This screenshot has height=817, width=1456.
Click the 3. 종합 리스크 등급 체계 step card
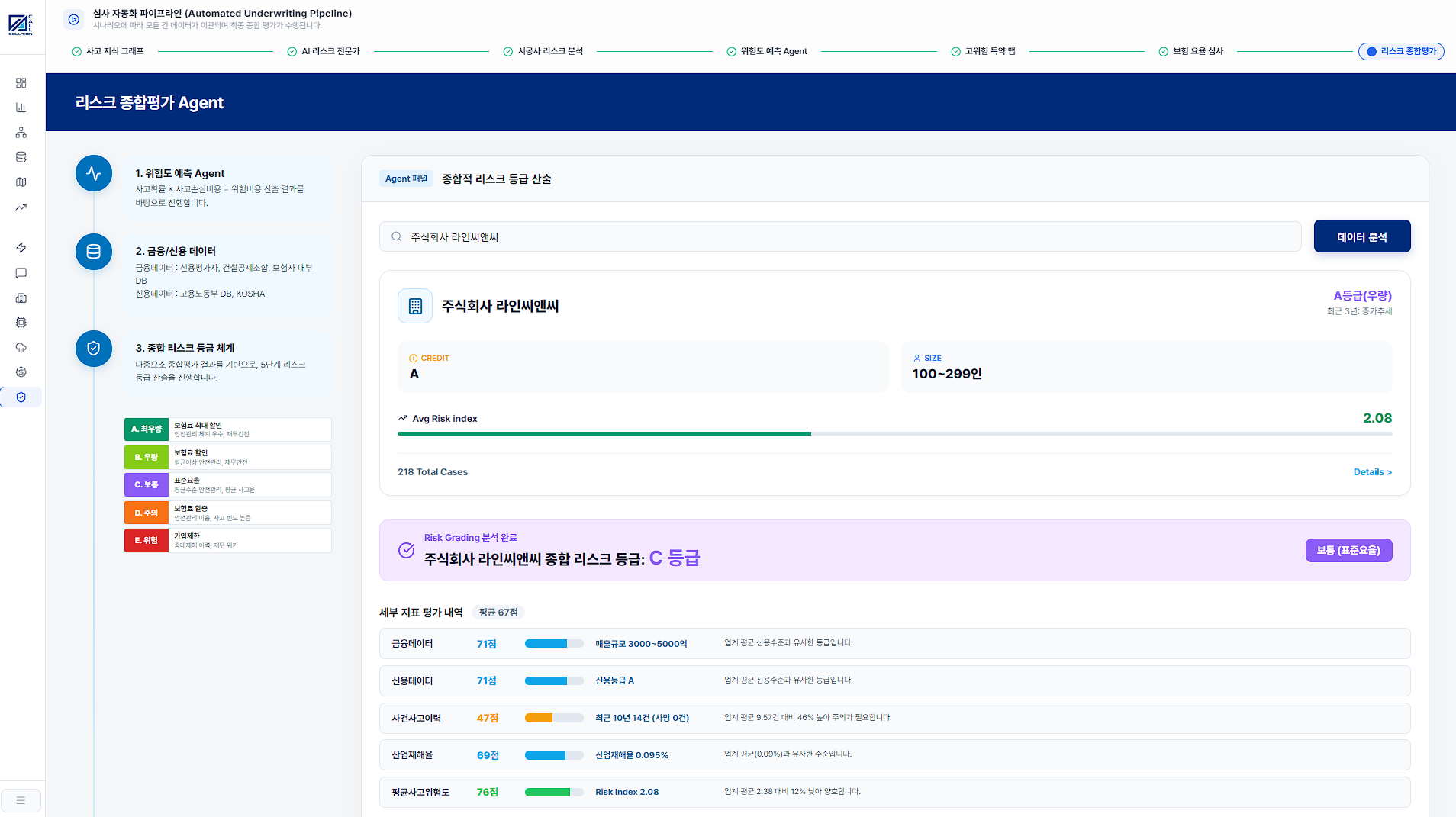click(x=228, y=362)
